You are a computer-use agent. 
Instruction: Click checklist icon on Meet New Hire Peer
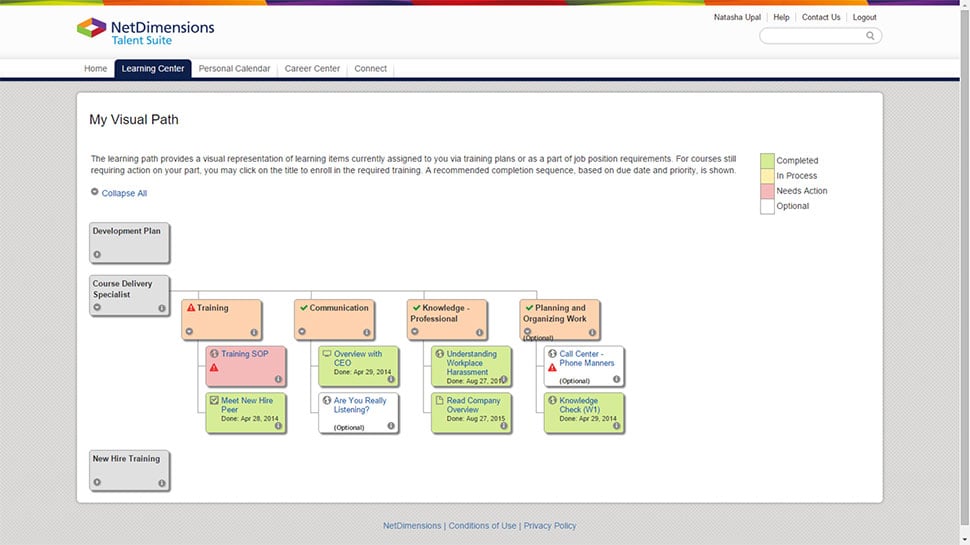tap(214, 400)
